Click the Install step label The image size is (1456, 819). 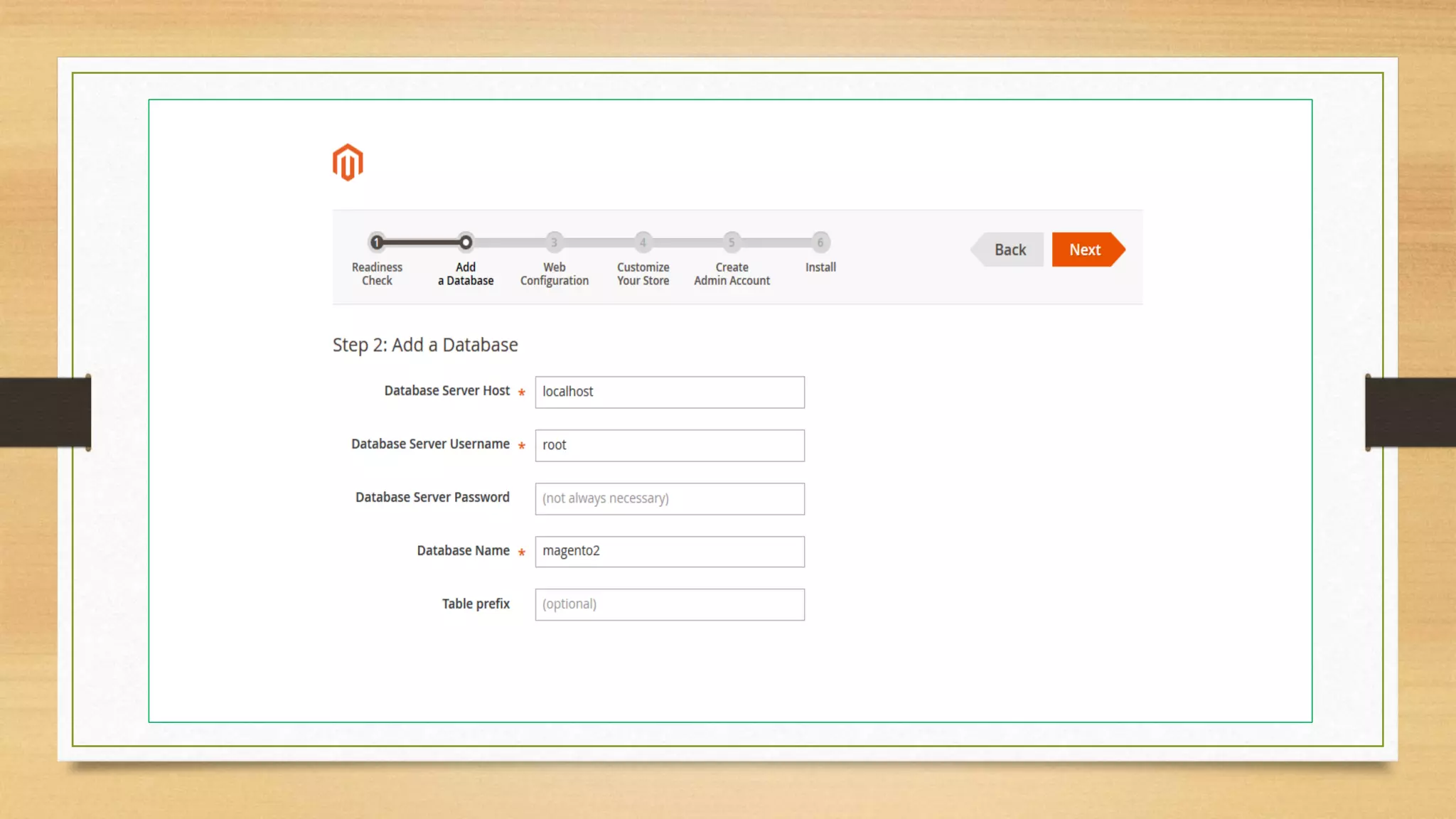tap(820, 267)
